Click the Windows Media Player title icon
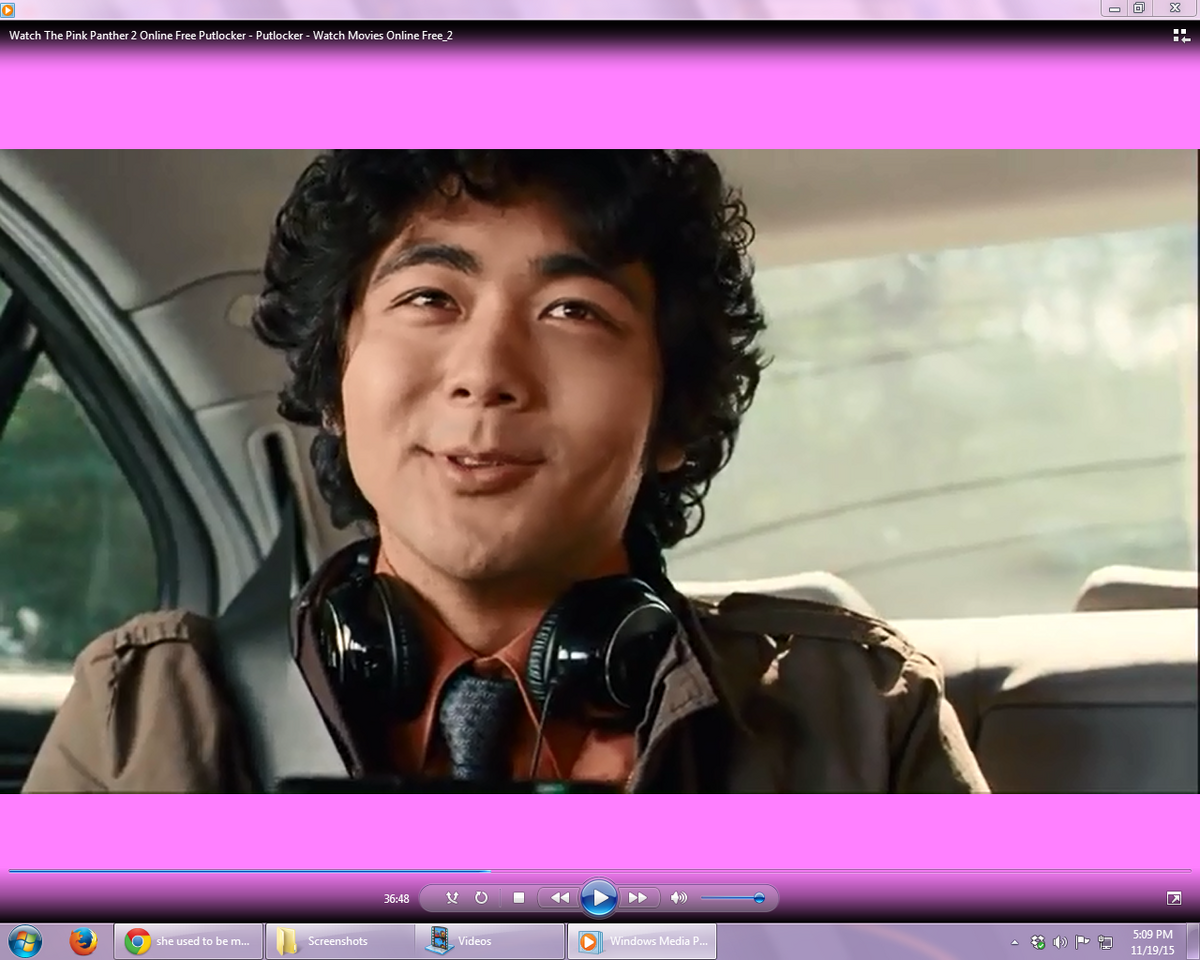Screen dimensions: 1200x960 [8, 9]
